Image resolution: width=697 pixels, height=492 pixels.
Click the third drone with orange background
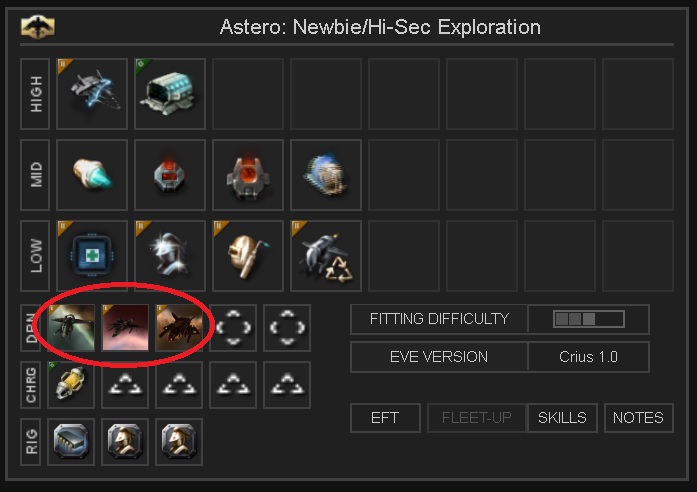click(x=179, y=328)
